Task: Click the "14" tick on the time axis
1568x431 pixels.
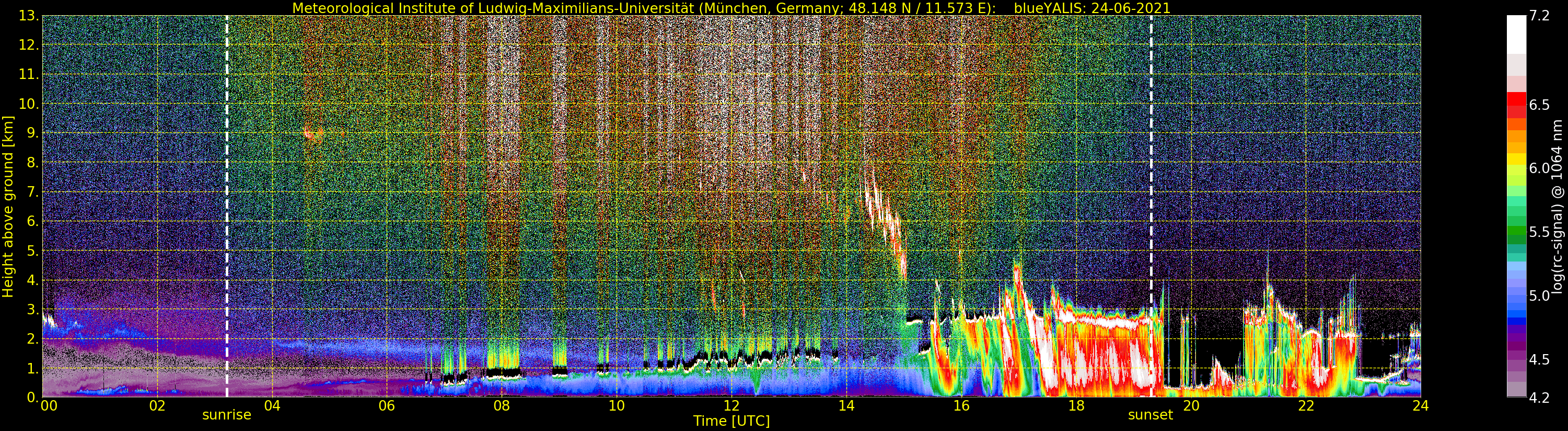Action: click(846, 406)
